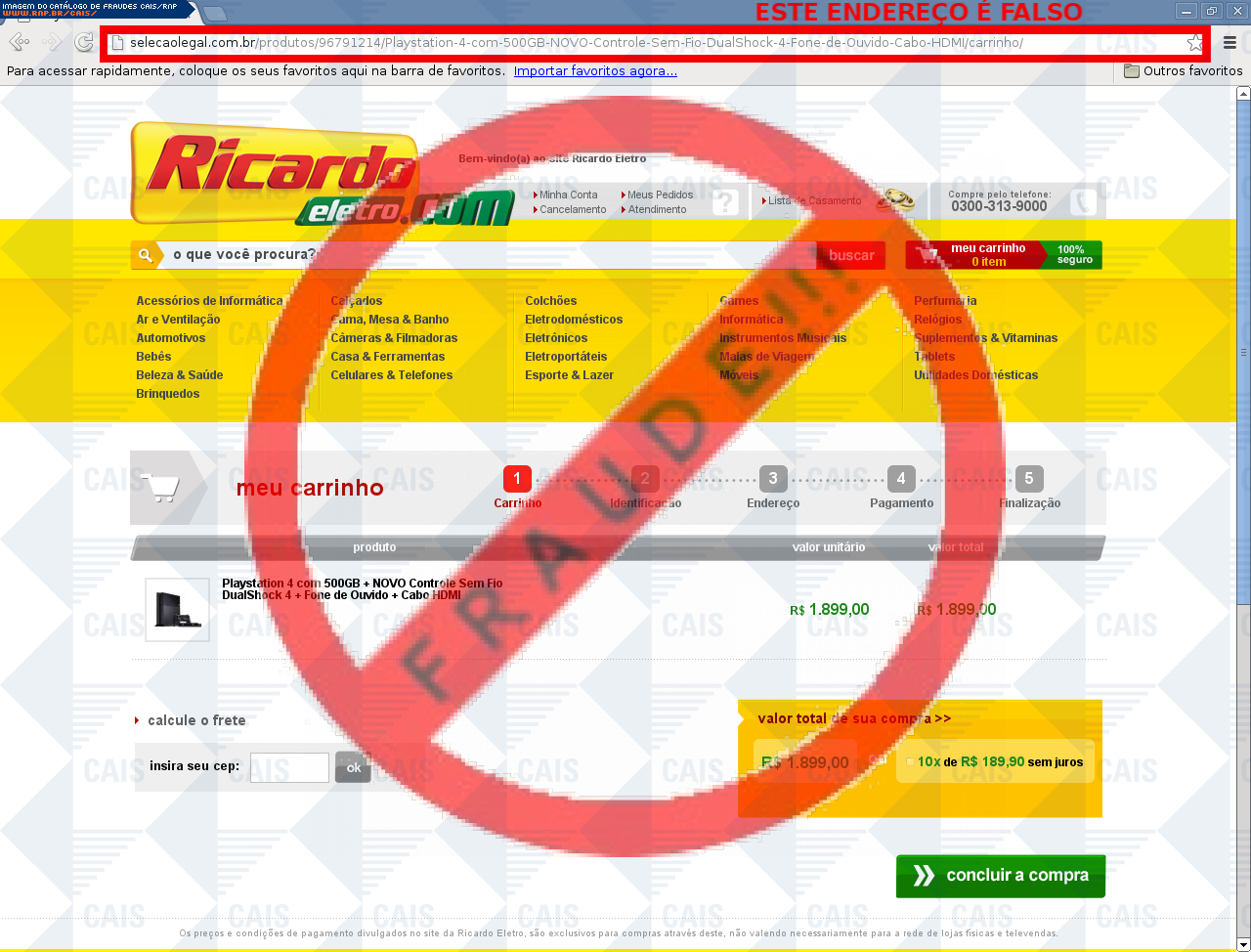Click the Minha Conta link

tap(568, 195)
